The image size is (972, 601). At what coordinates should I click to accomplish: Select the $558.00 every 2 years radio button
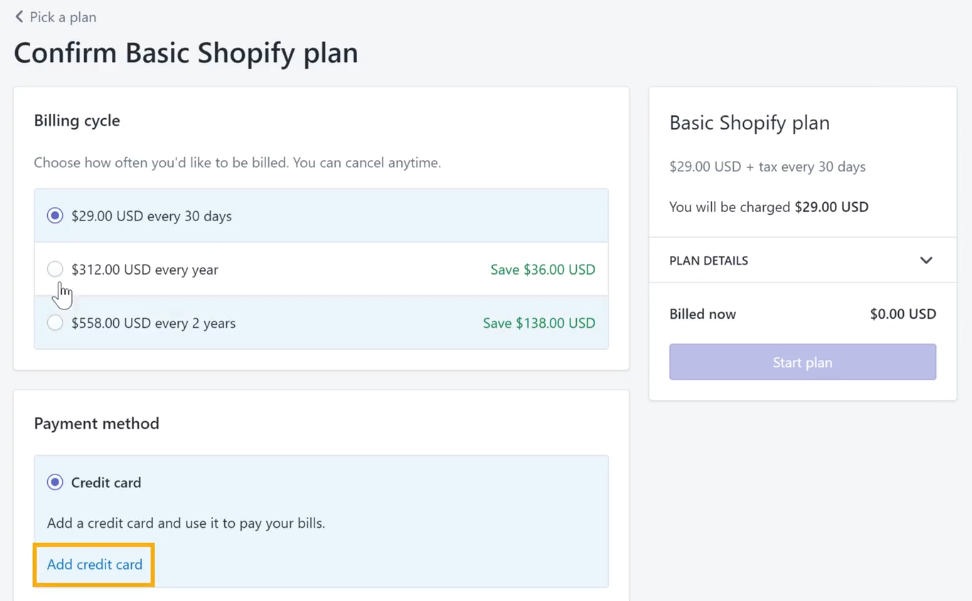(55, 323)
